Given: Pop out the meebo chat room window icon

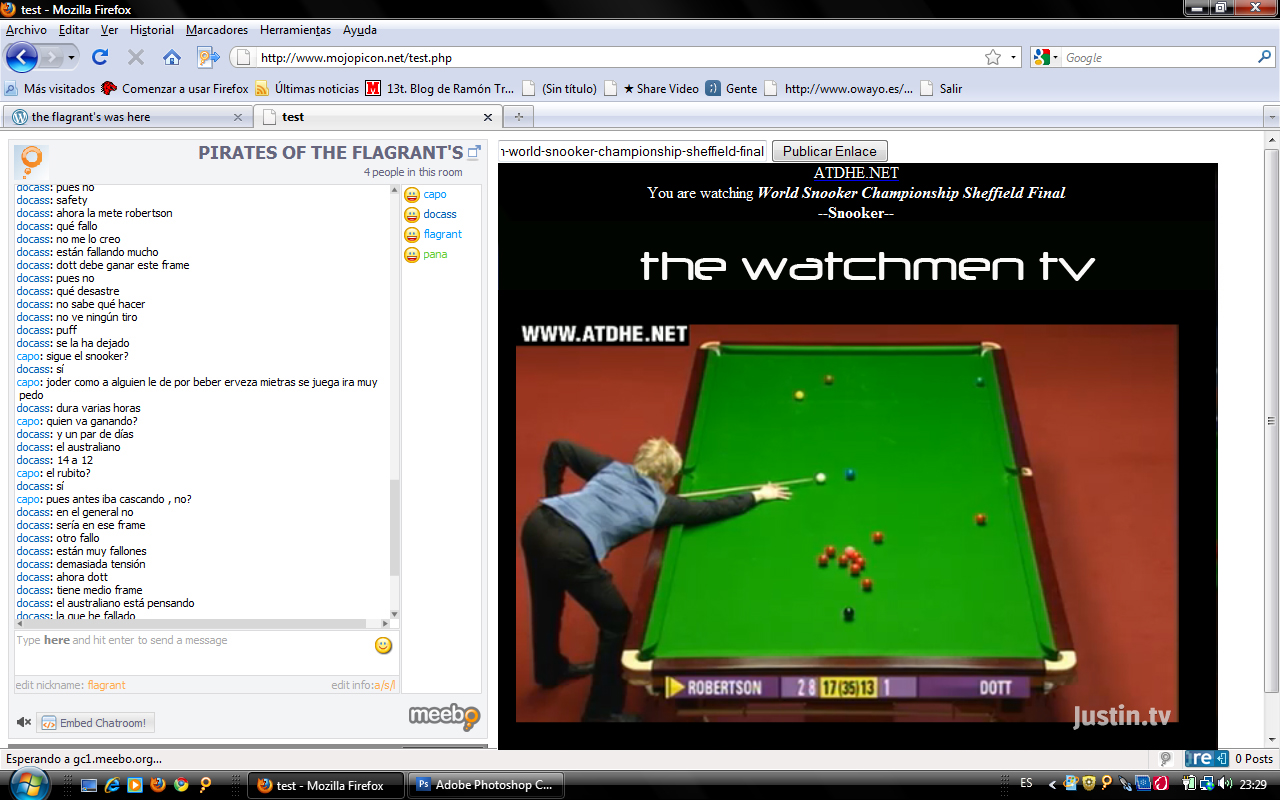Looking at the screenshot, I should tap(474, 153).
